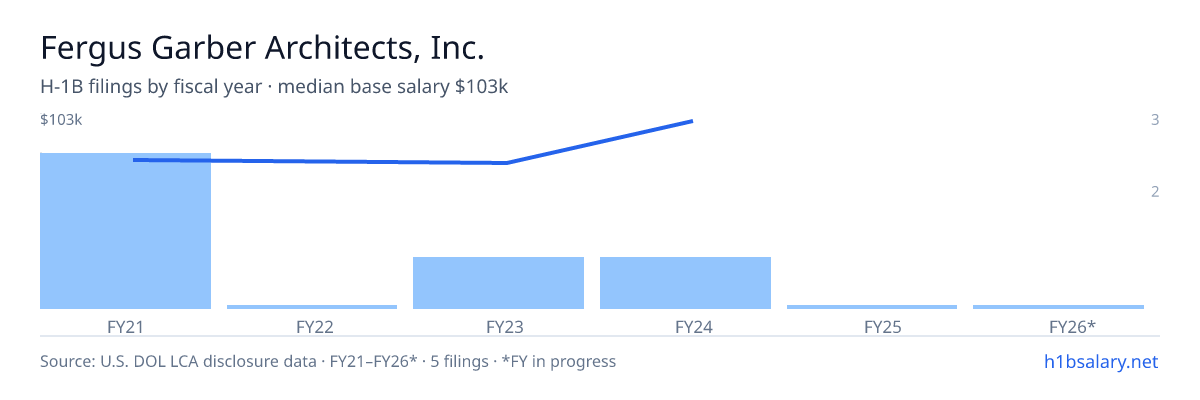Click the FY21 filings bar
This screenshot has width=1200, height=400.
click(x=125, y=231)
